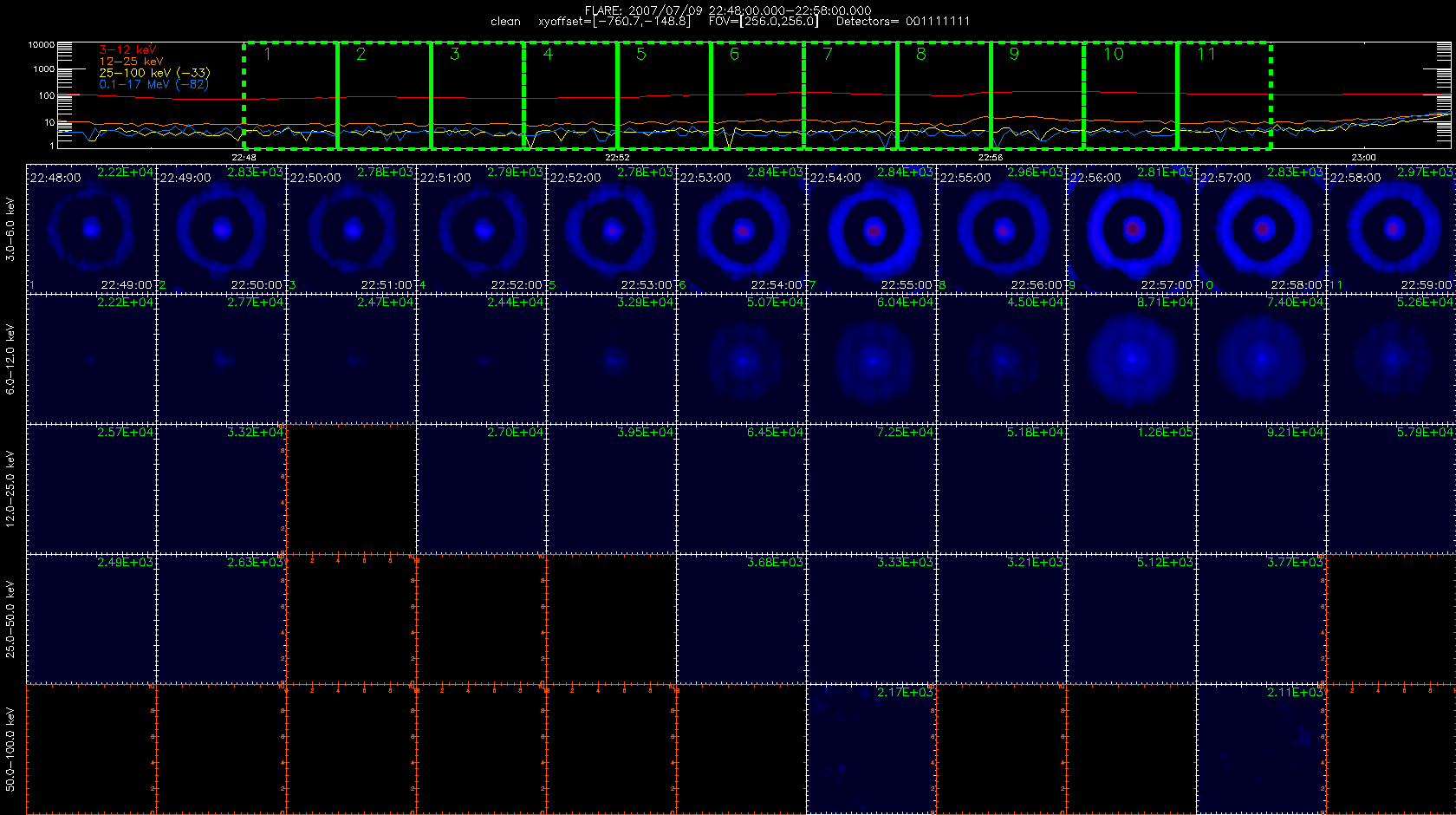1456x815 pixels.
Task: Open the 3.0-6.0 keV image starting 22:54:00
Action: [871, 229]
